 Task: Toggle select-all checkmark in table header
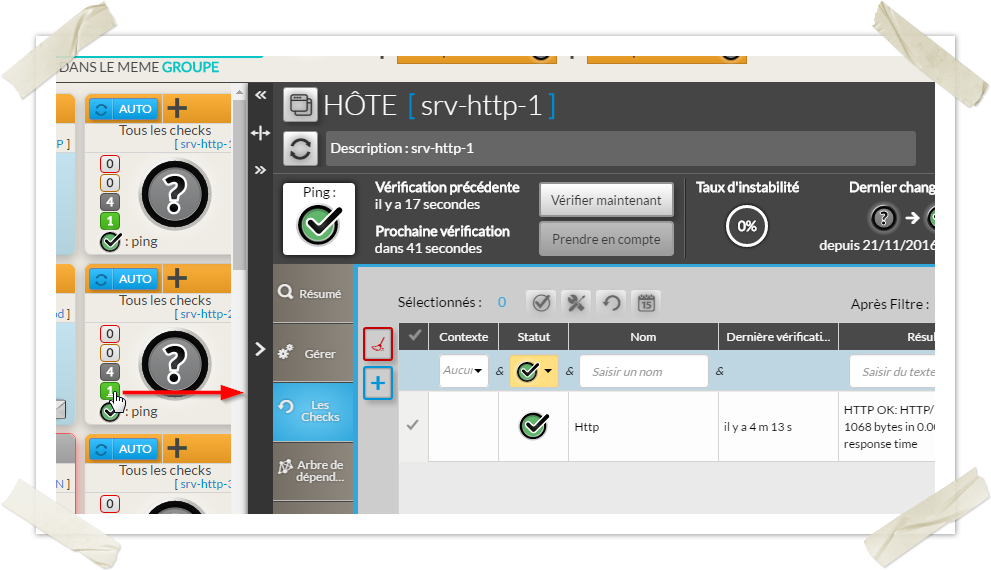415,336
